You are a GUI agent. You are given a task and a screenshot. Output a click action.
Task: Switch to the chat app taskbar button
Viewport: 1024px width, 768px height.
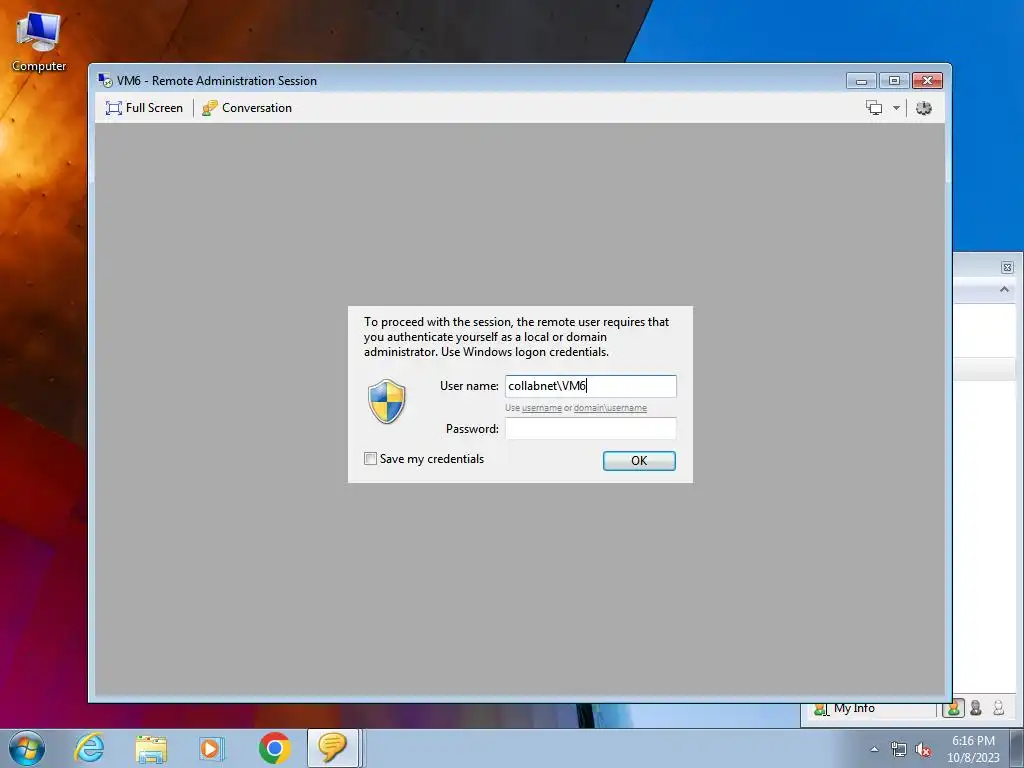point(333,748)
